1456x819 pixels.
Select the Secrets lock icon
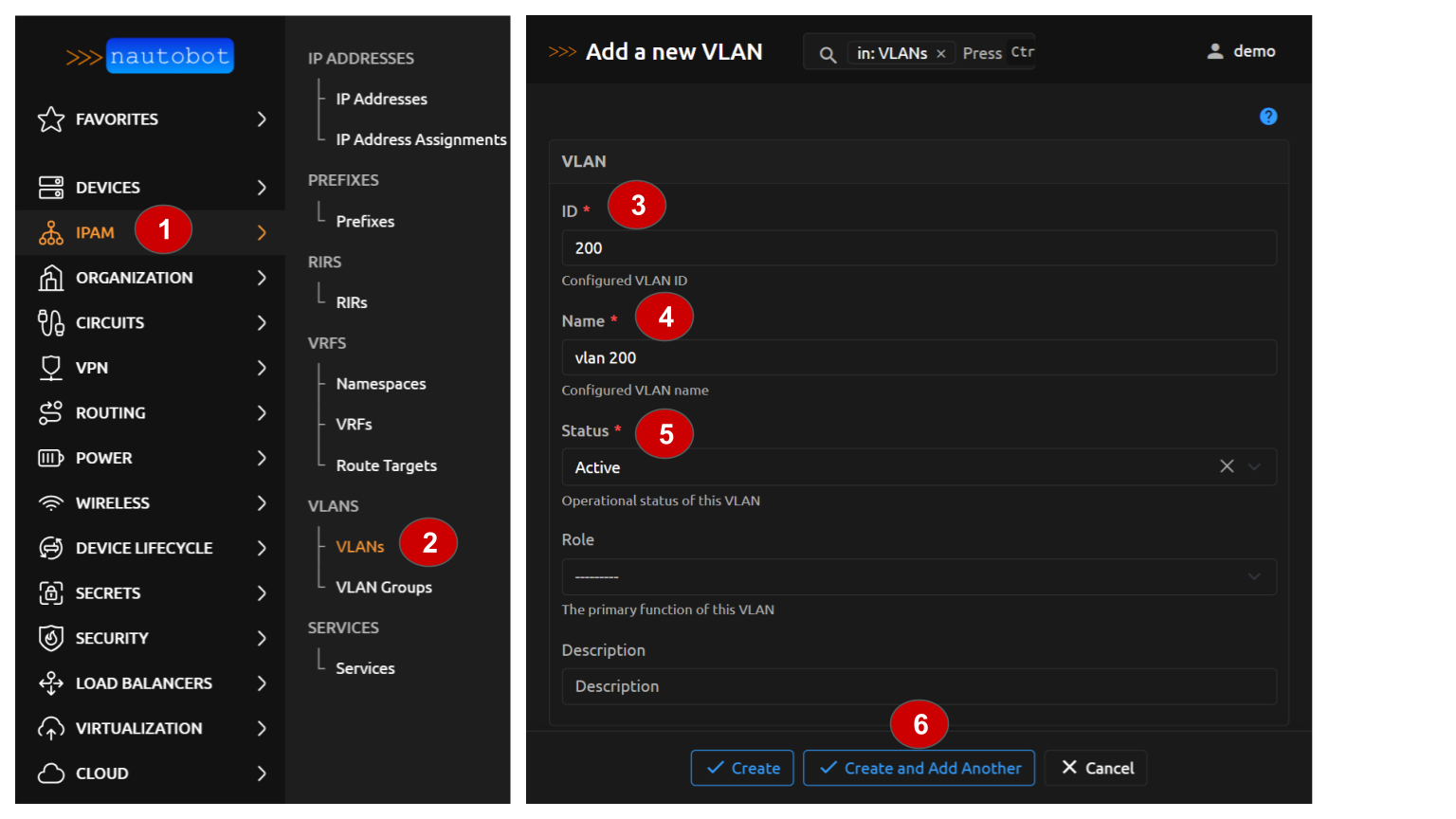pyautogui.click(x=51, y=593)
